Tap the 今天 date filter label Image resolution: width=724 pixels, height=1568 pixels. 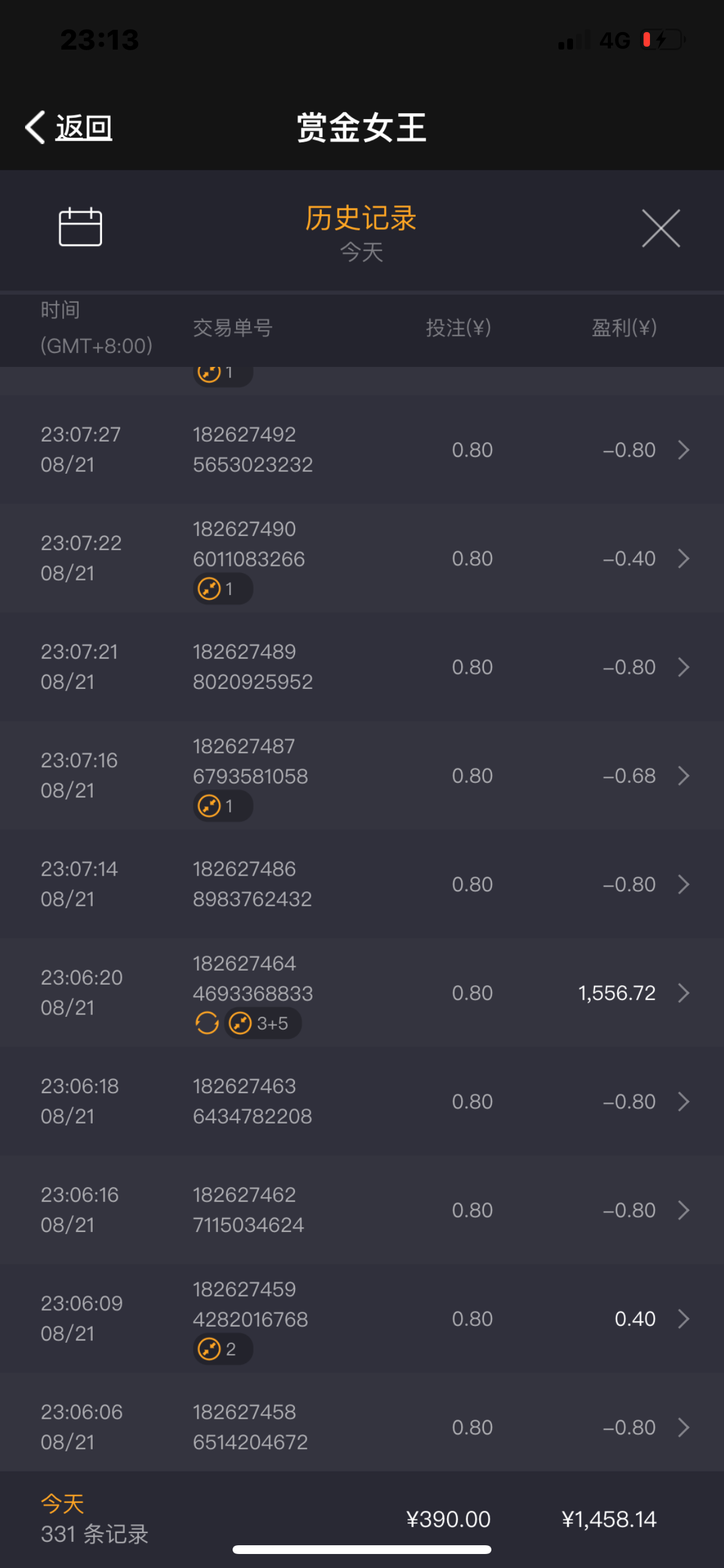(361, 252)
